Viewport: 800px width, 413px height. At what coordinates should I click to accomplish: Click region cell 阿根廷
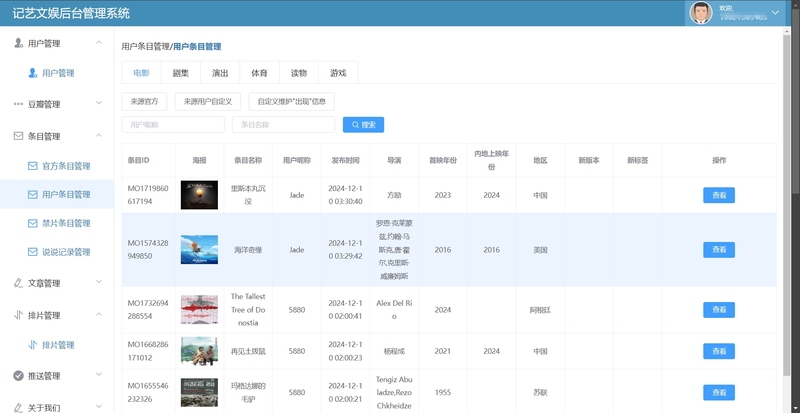coord(540,310)
